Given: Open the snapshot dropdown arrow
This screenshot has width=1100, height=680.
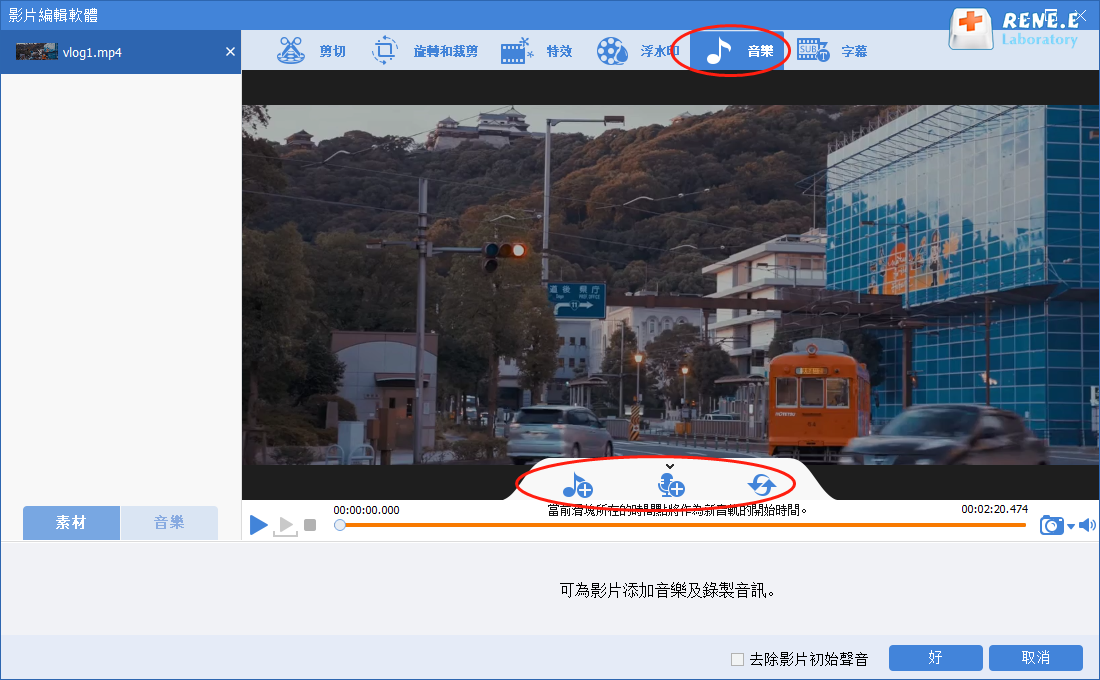Looking at the screenshot, I should [x=1071, y=526].
